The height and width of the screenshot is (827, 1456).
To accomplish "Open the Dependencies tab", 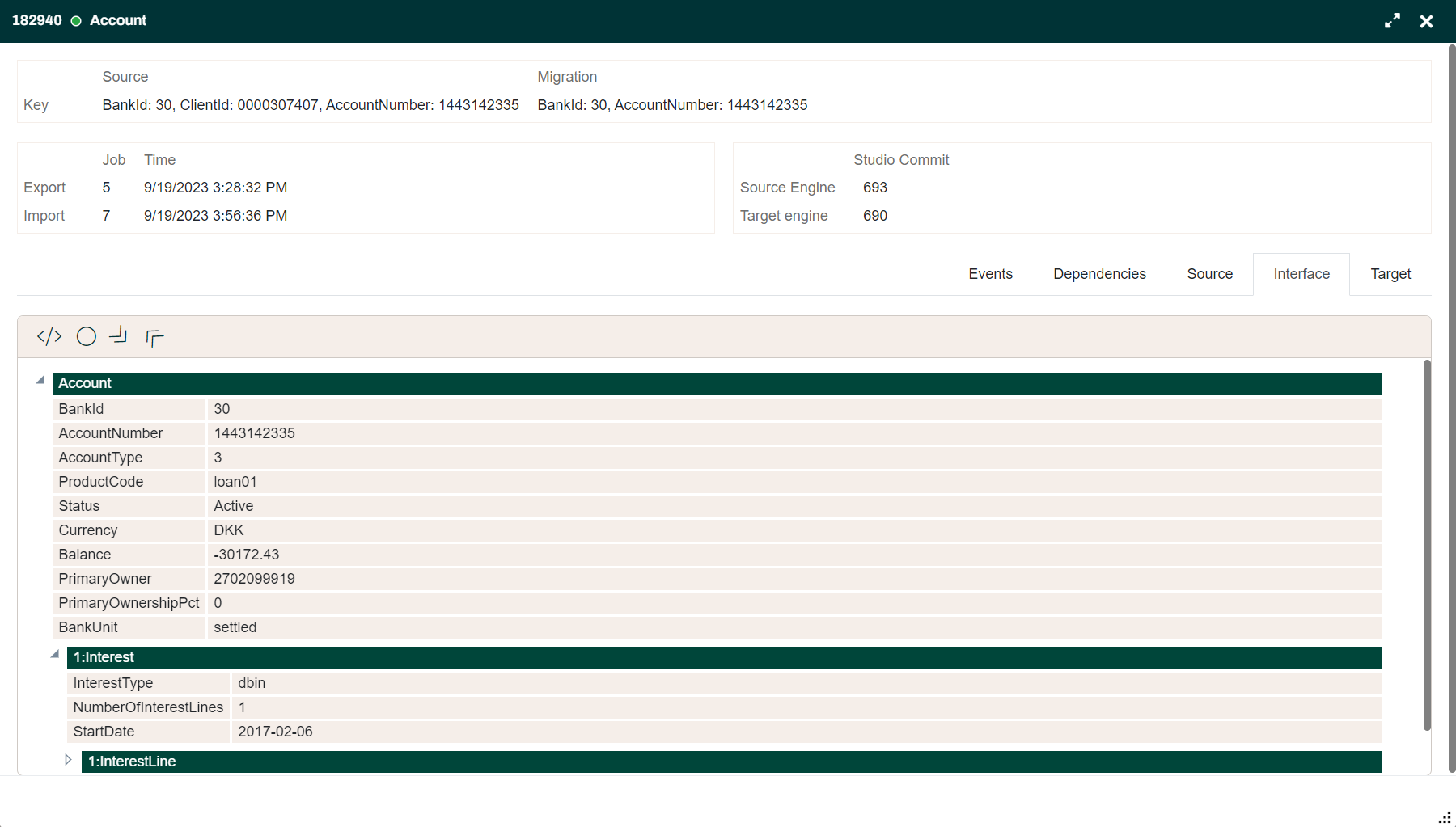I will (1099, 274).
